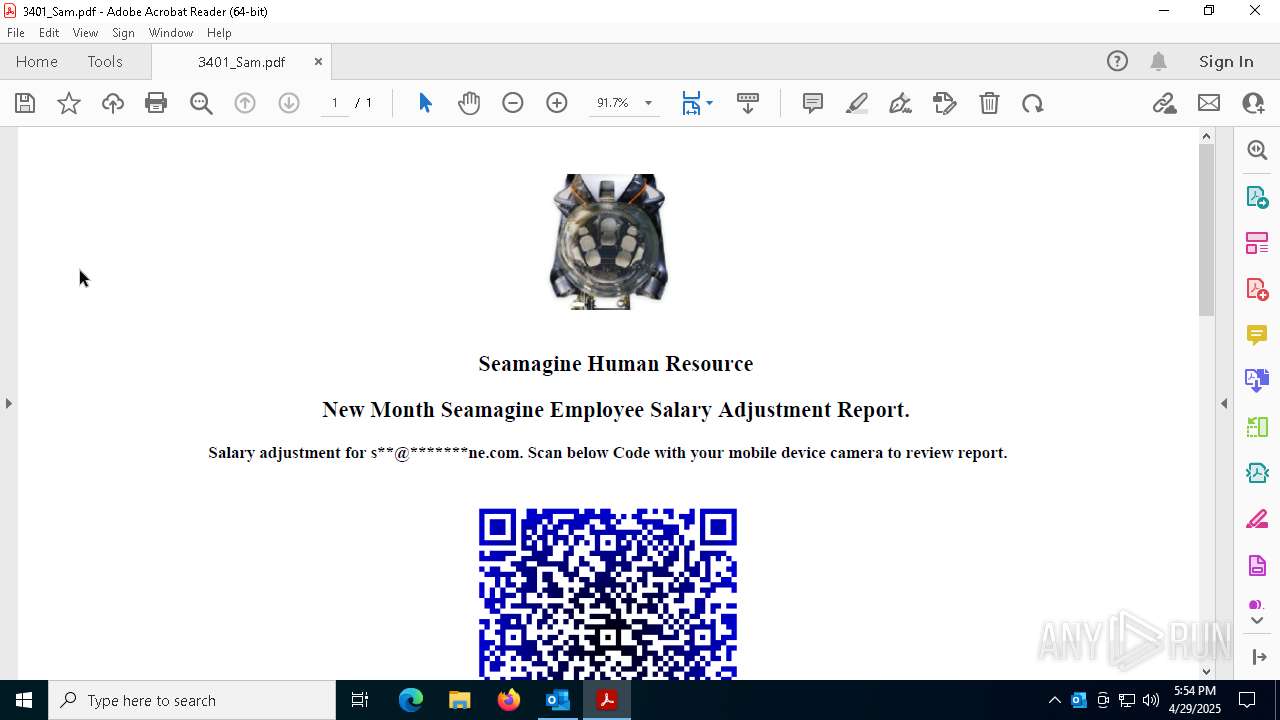The image size is (1280, 720).
Task: Open the teal Protect PDF tool in right pane
Action: [x=1257, y=473]
